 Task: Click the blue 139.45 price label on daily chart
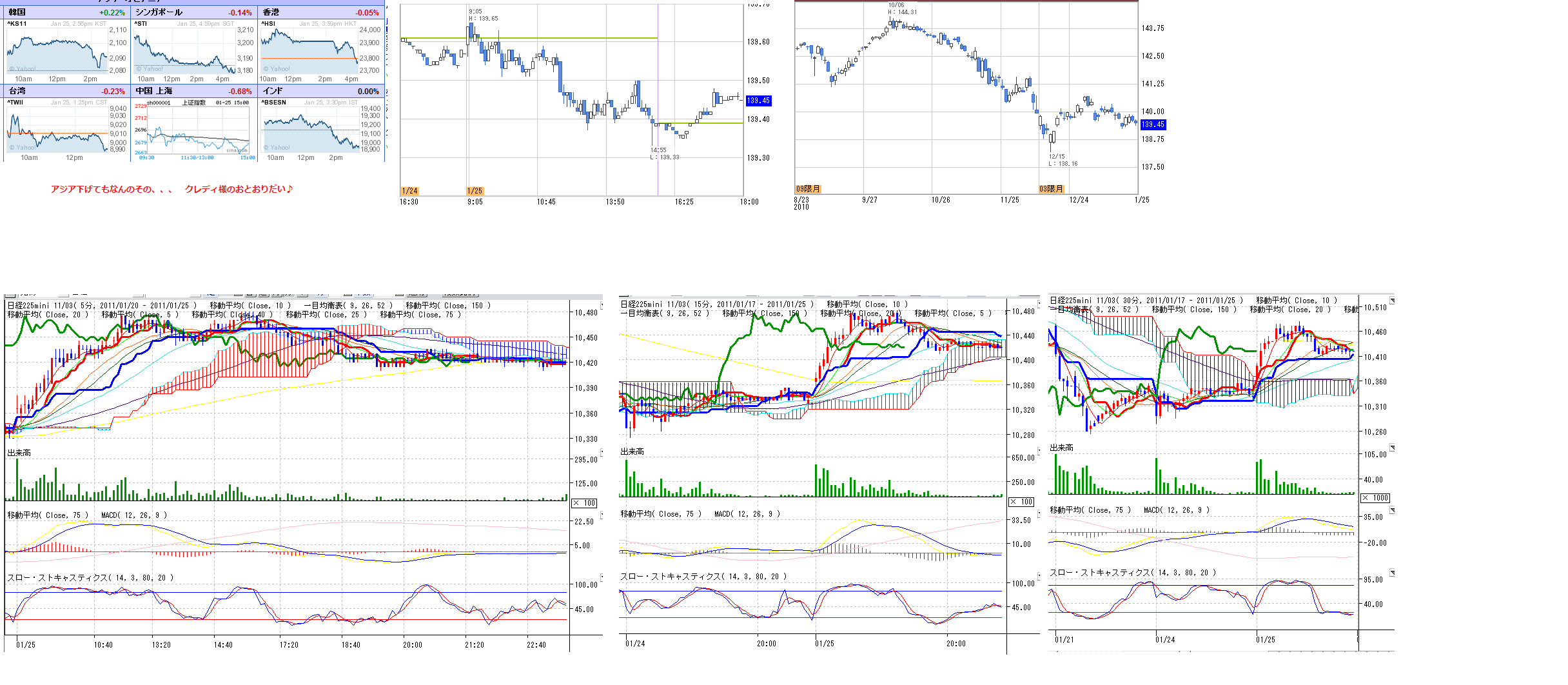coord(1153,124)
